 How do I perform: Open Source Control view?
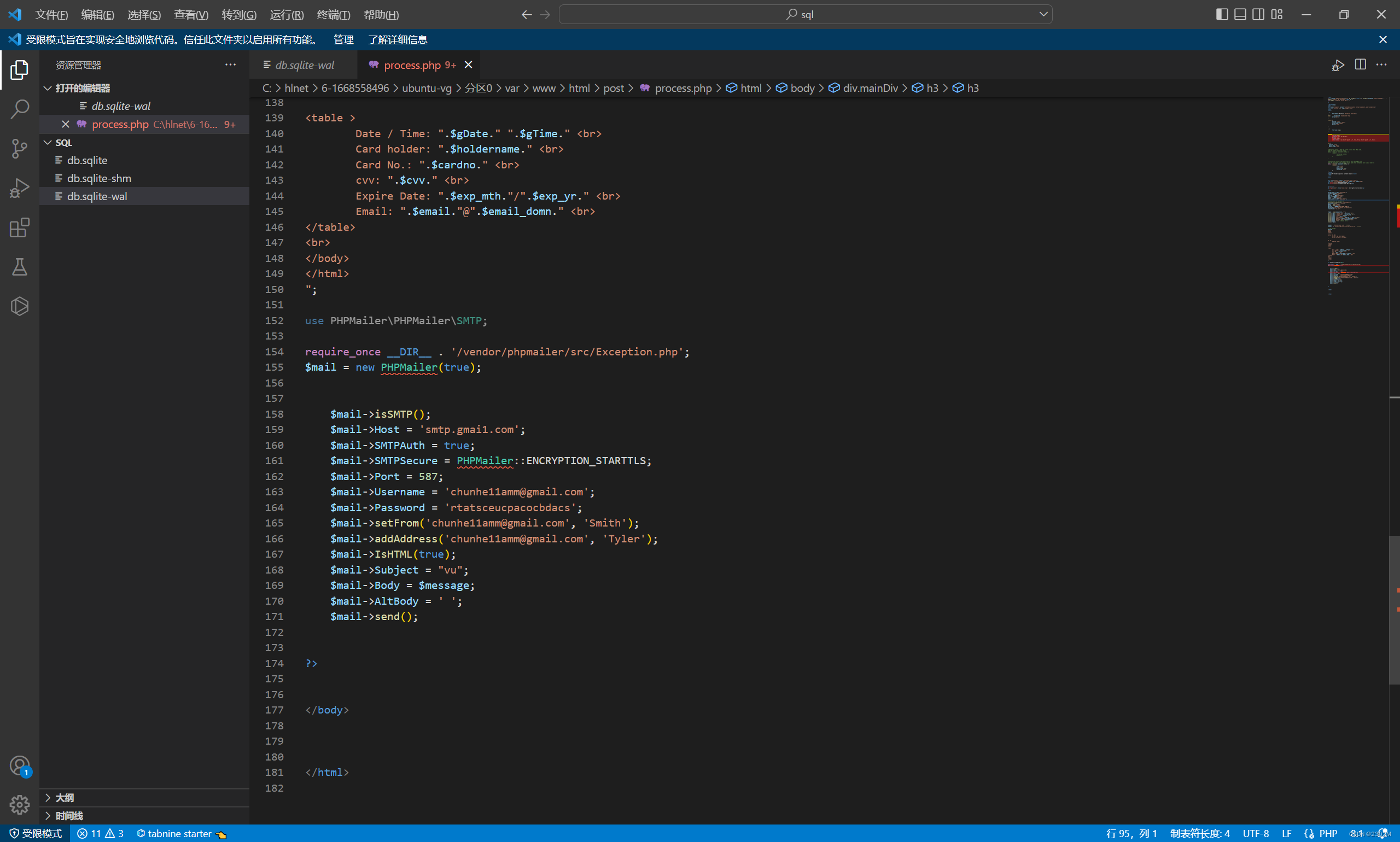point(19,149)
